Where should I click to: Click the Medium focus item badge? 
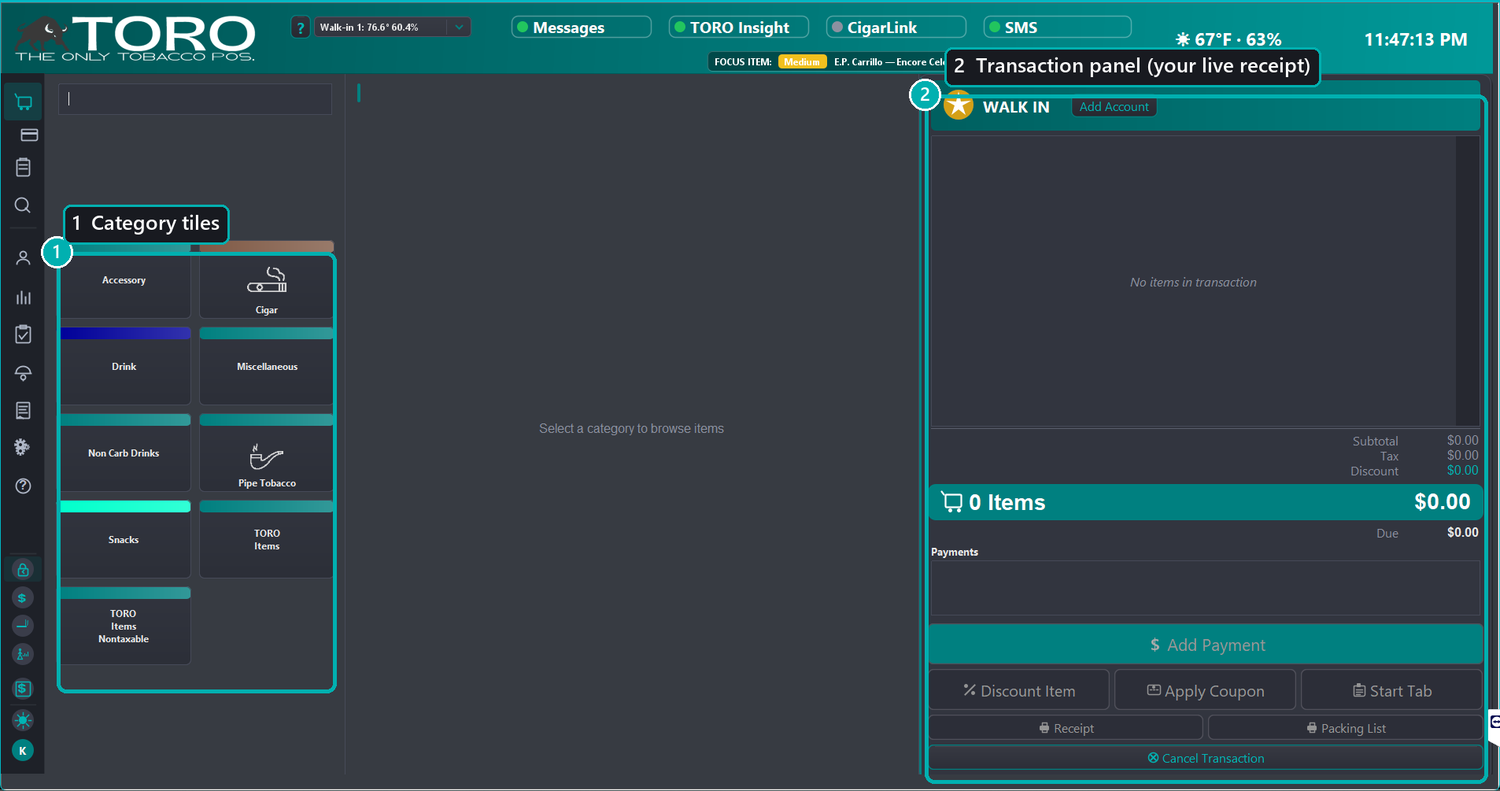pyautogui.click(x=802, y=62)
